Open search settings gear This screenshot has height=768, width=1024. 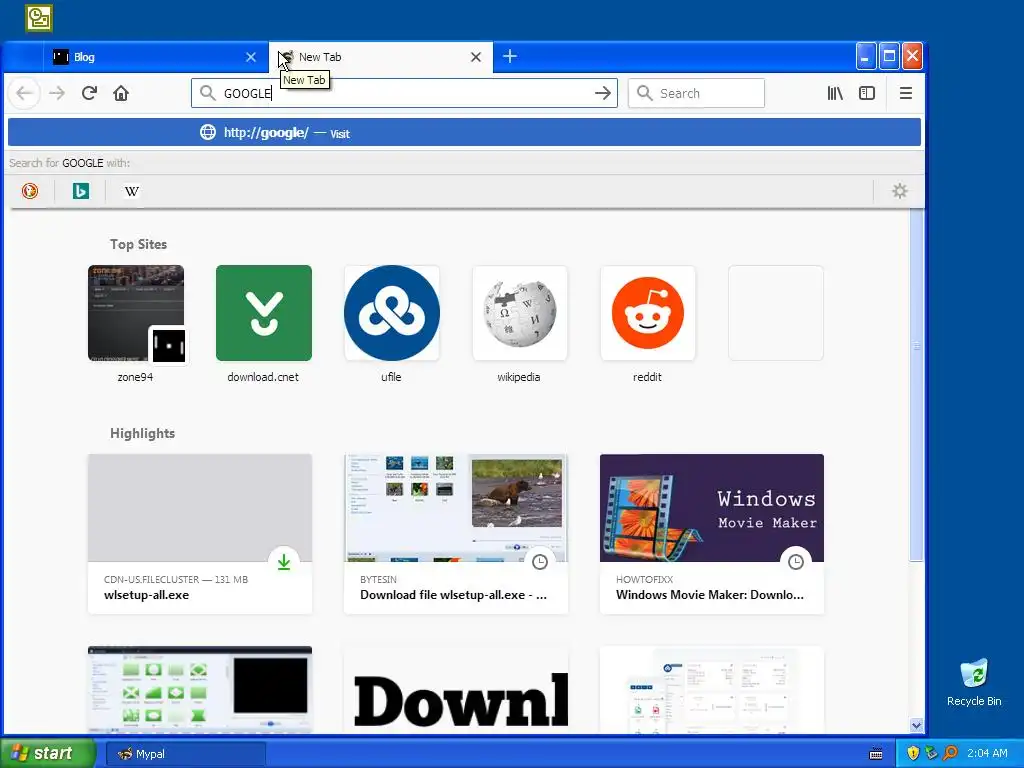coord(900,191)
